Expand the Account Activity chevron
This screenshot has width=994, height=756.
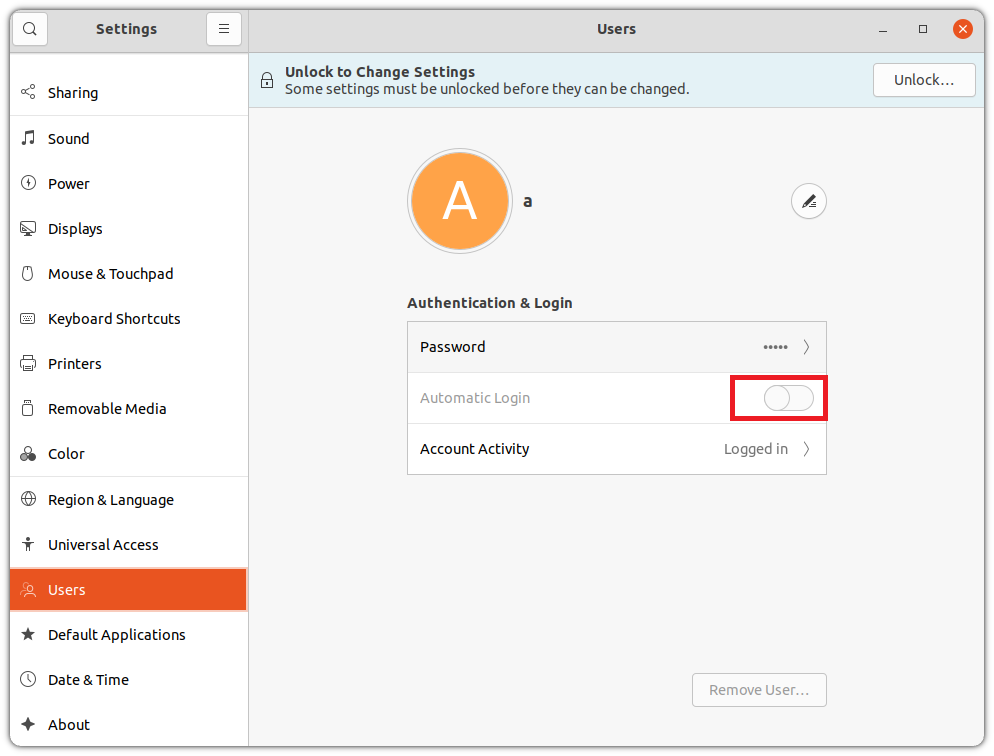pyautogui.click(x=806, y=449)
